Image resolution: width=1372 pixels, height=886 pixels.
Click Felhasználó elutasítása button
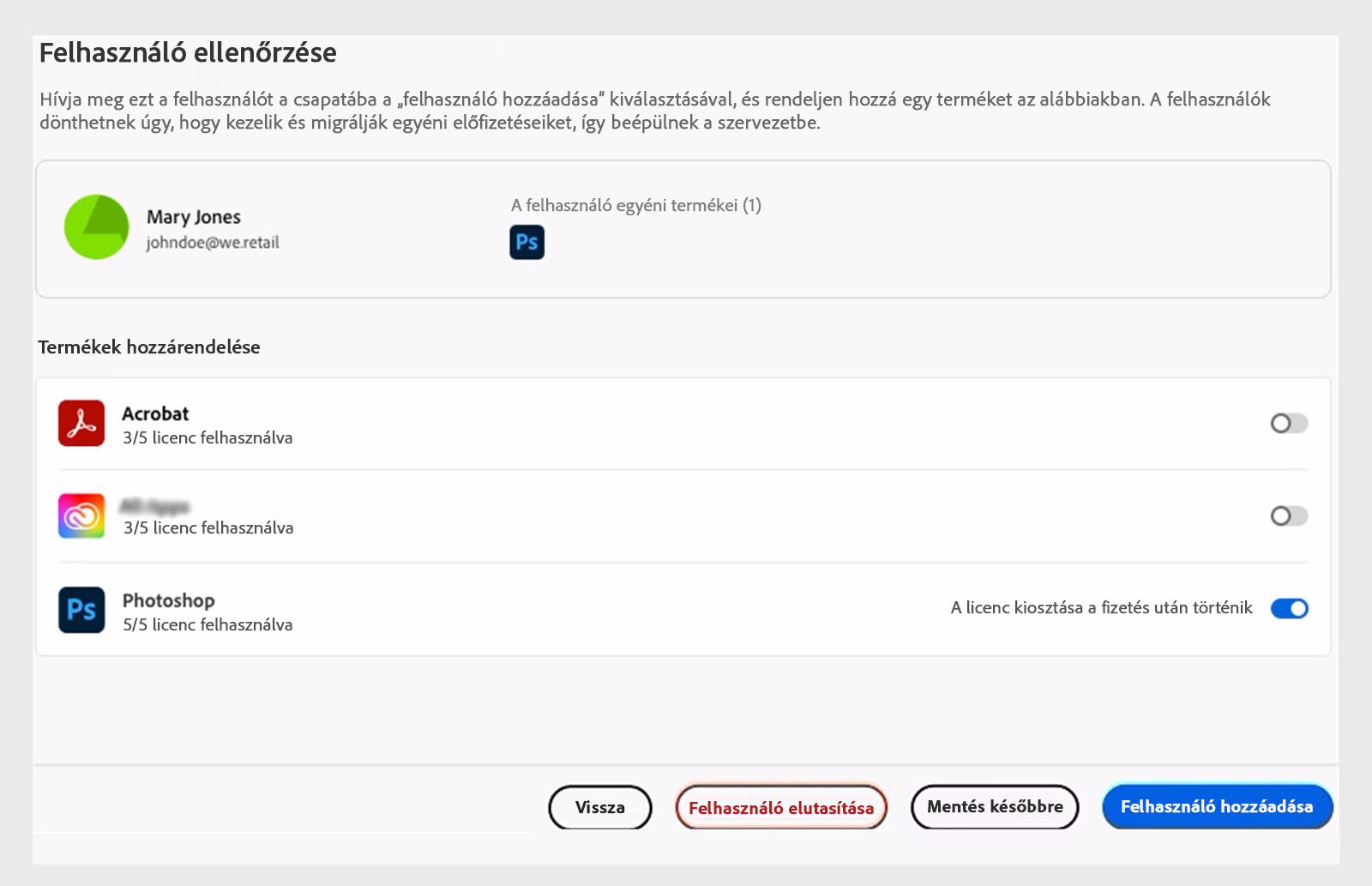coord(781,807)
